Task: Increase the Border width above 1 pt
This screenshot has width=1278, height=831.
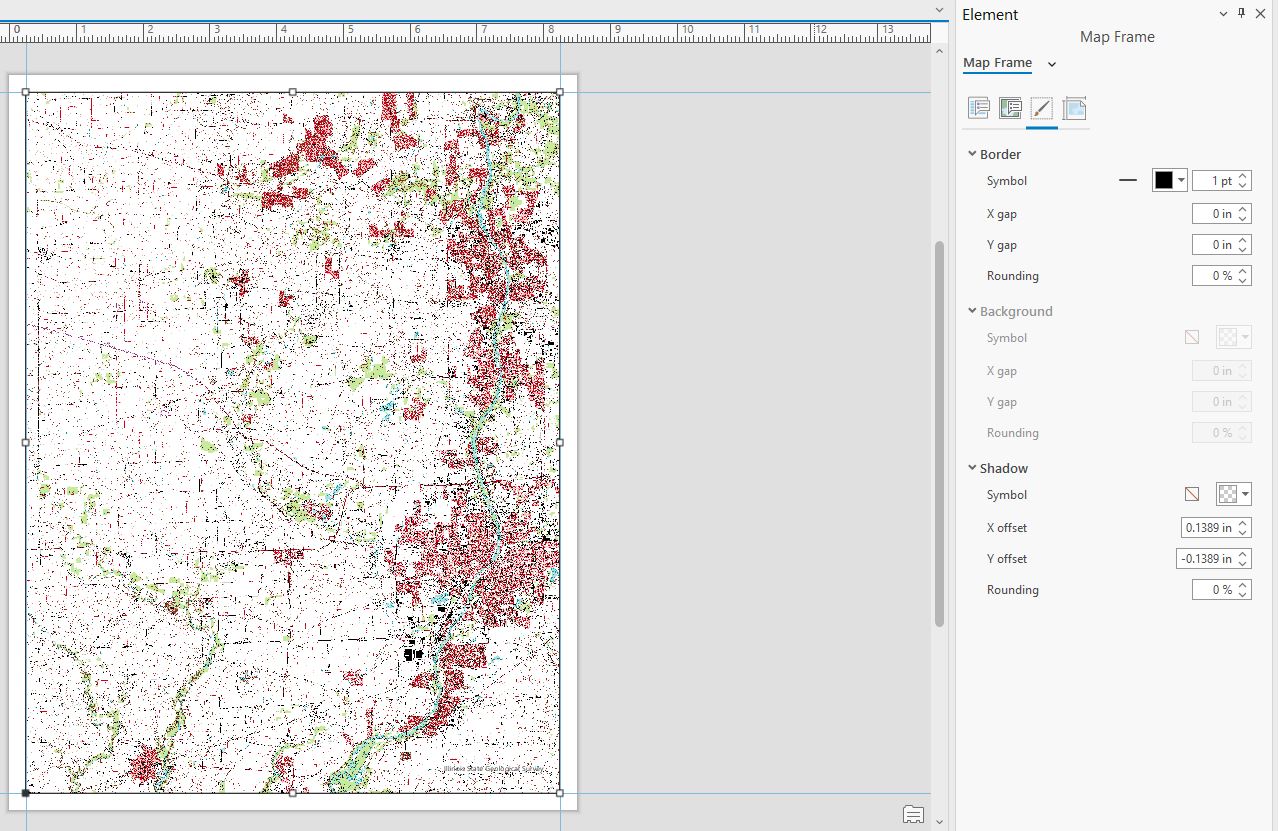Action: tap(1244, 175)
